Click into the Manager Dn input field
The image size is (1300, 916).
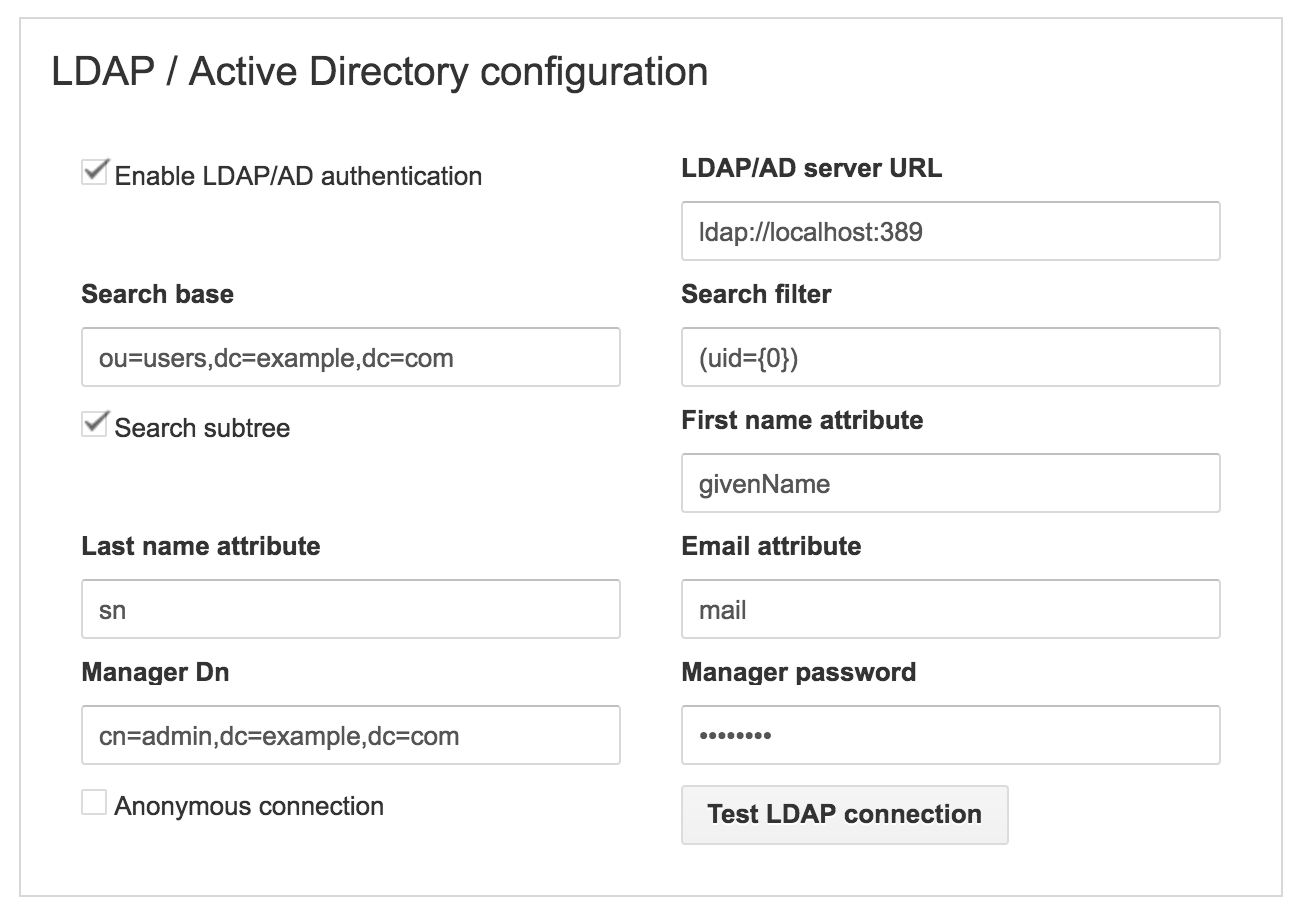click(x=350, y=735)
